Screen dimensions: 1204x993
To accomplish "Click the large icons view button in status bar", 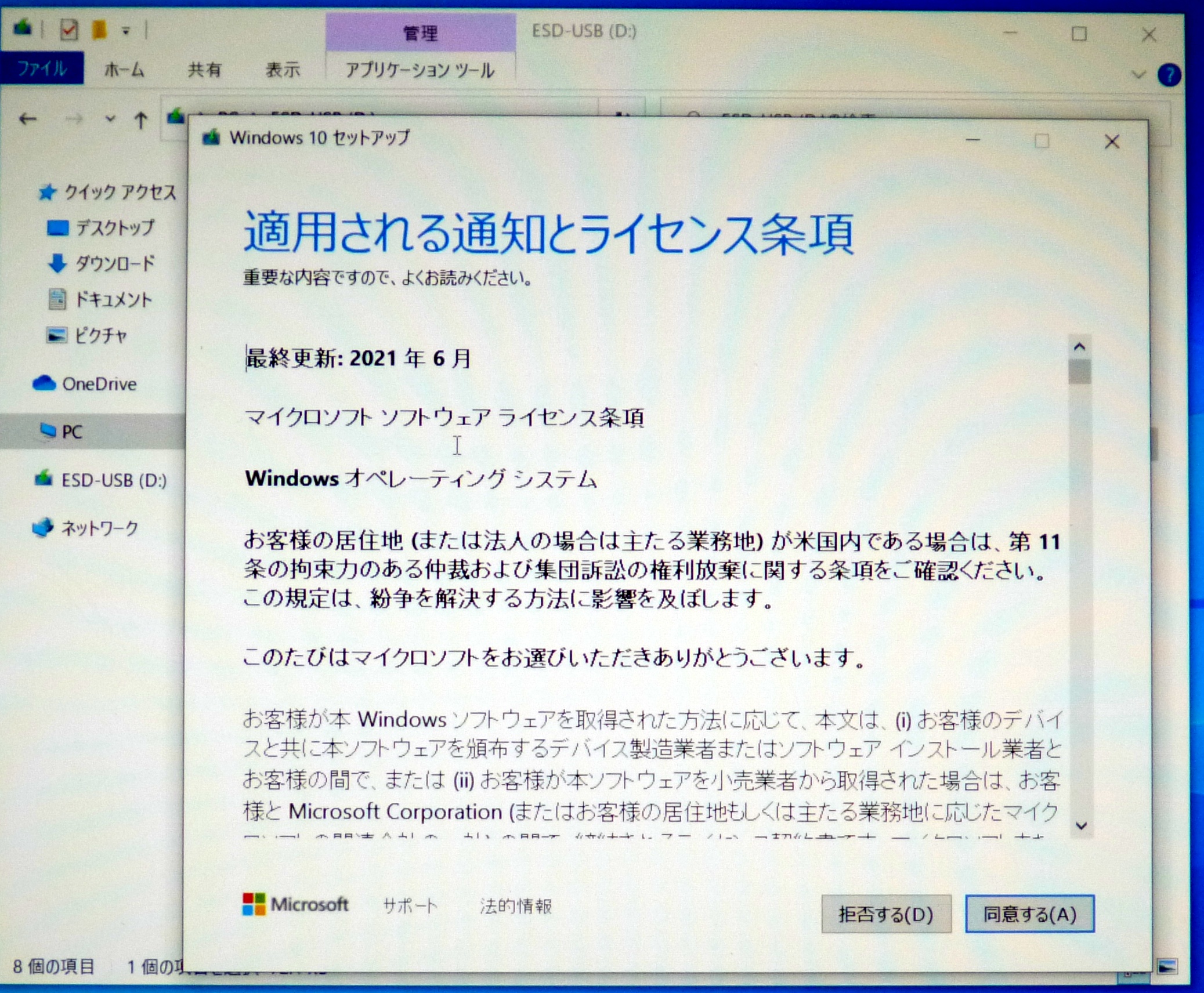I will [x=1167, y=967].
